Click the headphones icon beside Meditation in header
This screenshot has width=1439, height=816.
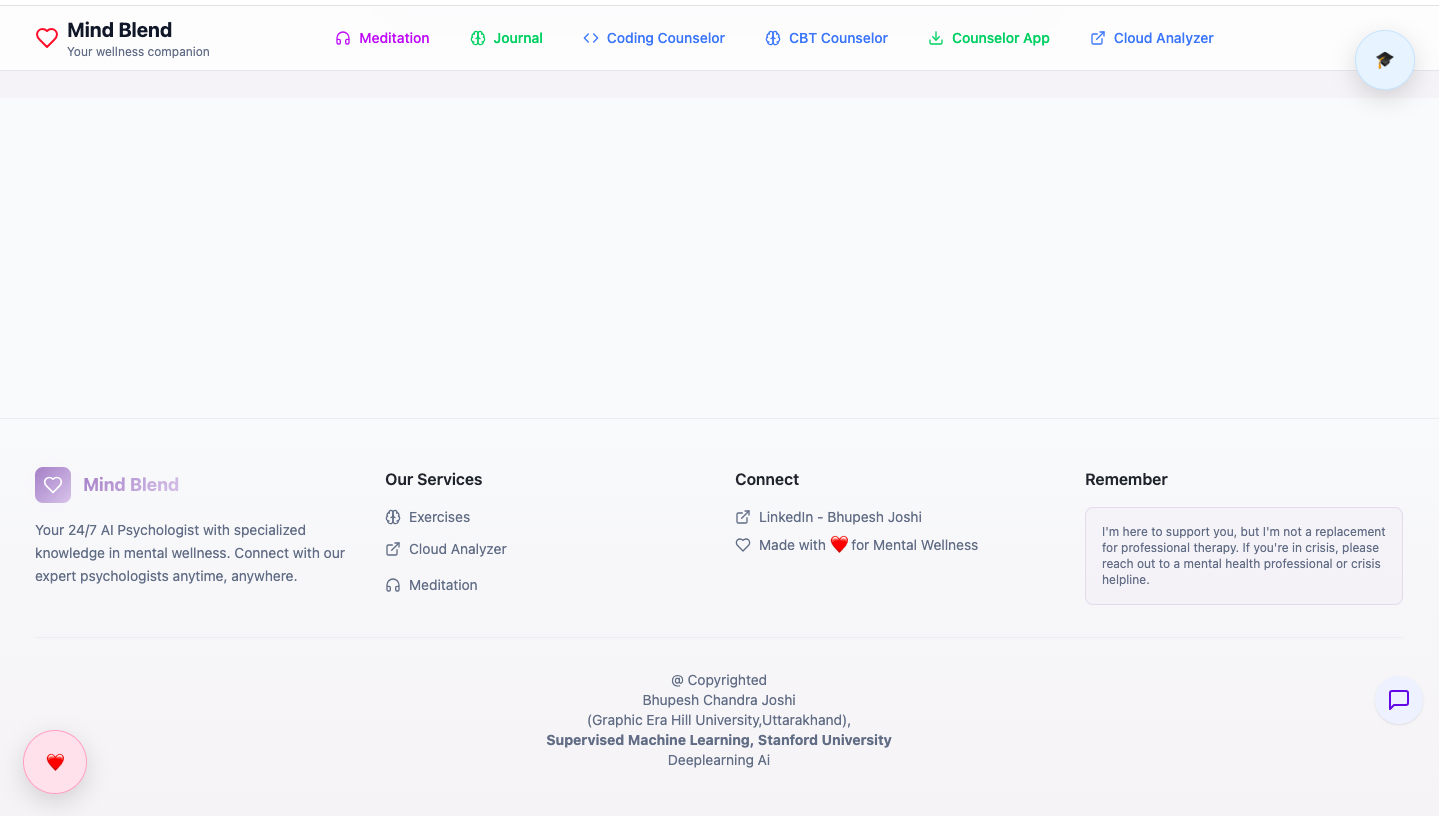coord(343,38)
